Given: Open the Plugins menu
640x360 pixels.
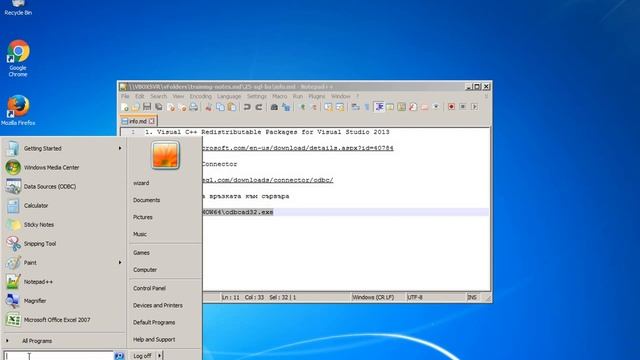Looking at the screenshot, I should tap(316, 96).
